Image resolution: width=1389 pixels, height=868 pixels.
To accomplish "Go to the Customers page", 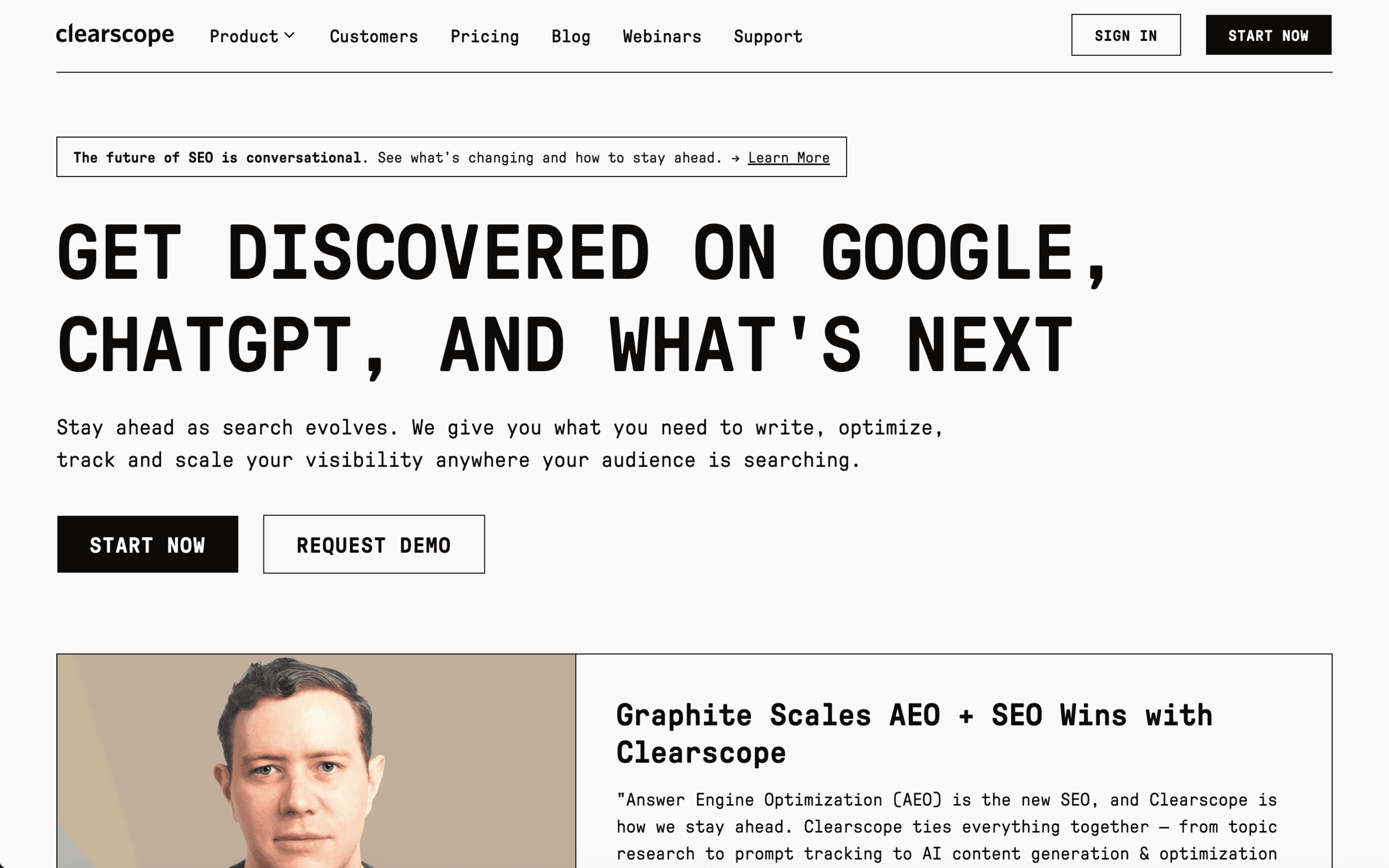I will (x=374, y=36).
